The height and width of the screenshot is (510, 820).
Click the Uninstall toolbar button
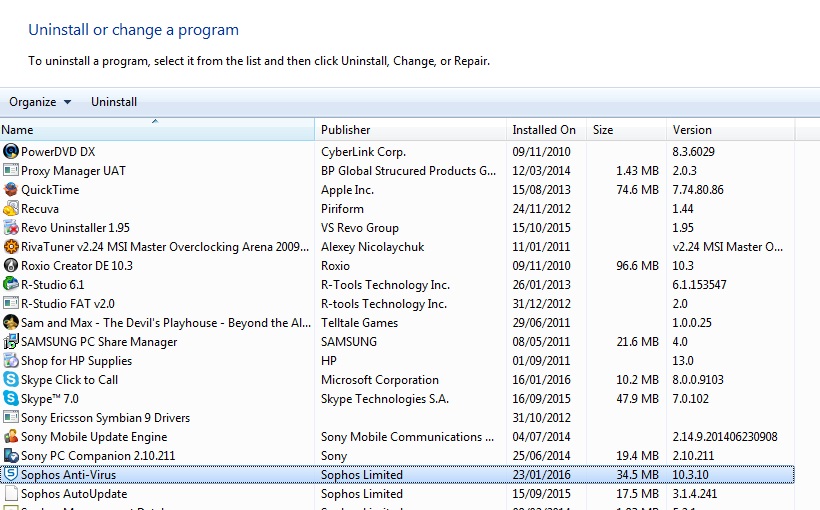click(114, 102)
